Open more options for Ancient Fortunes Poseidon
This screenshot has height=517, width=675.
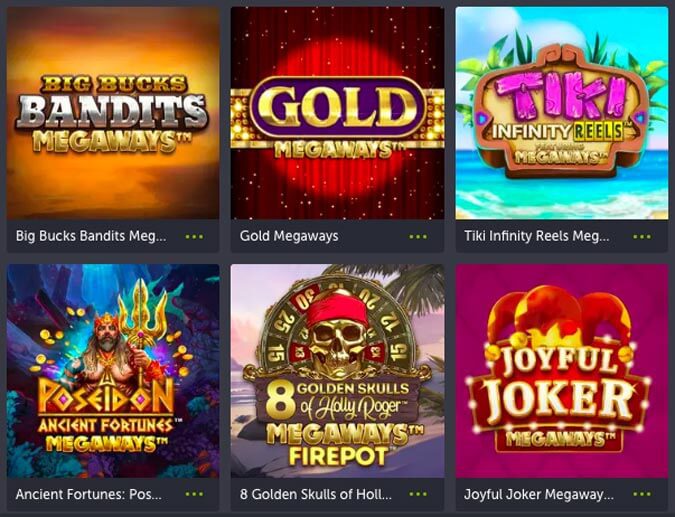(x=194, y=494)
